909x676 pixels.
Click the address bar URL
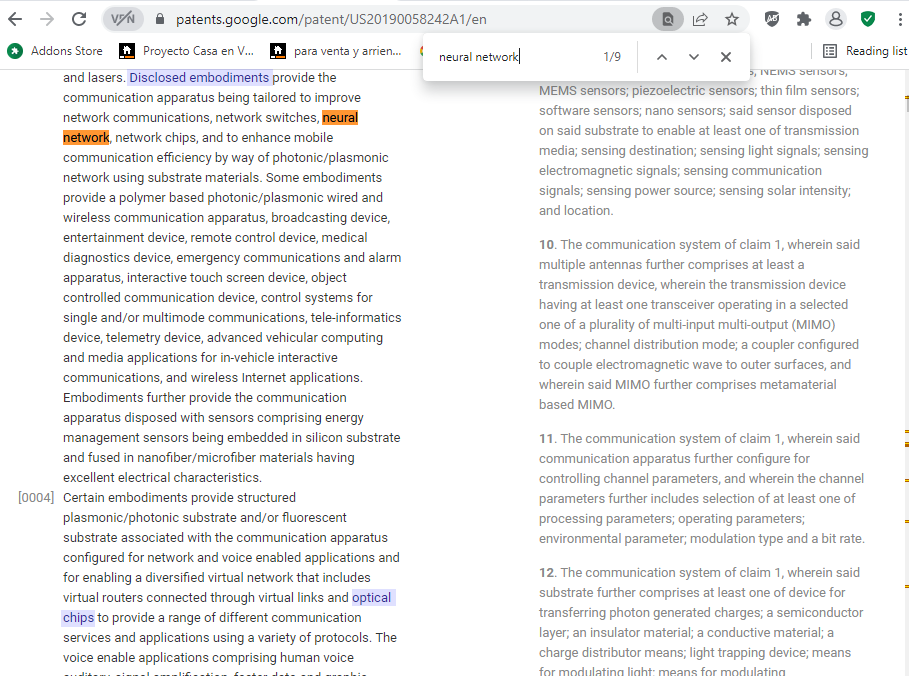pyautogui.click(x=330, y=19)
